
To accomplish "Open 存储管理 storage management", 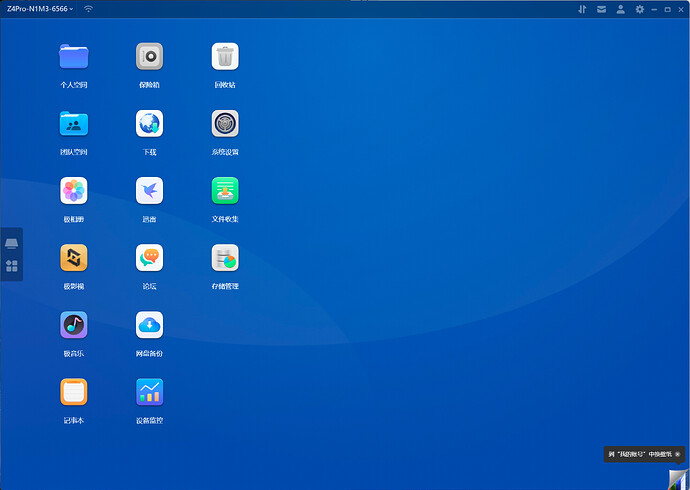I will pos(225,258).
